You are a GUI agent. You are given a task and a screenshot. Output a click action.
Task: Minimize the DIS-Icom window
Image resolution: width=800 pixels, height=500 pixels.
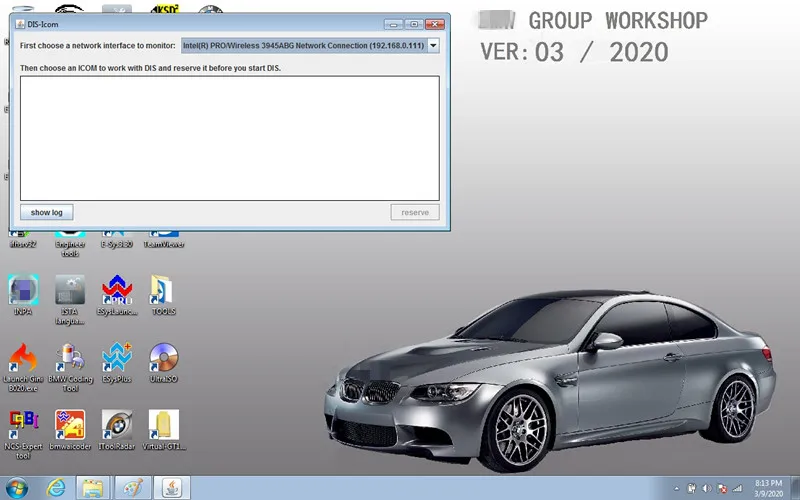click(x=393, y=24)
